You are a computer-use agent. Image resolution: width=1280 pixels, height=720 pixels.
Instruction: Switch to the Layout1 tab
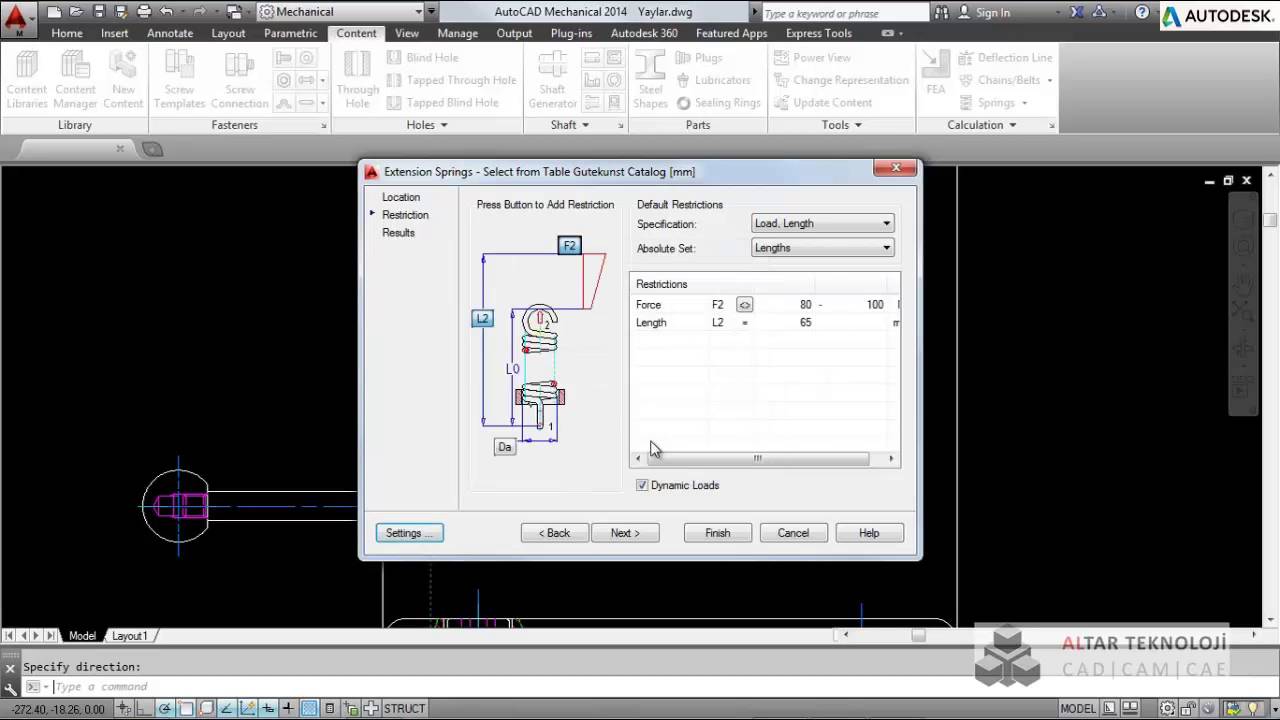129,636
